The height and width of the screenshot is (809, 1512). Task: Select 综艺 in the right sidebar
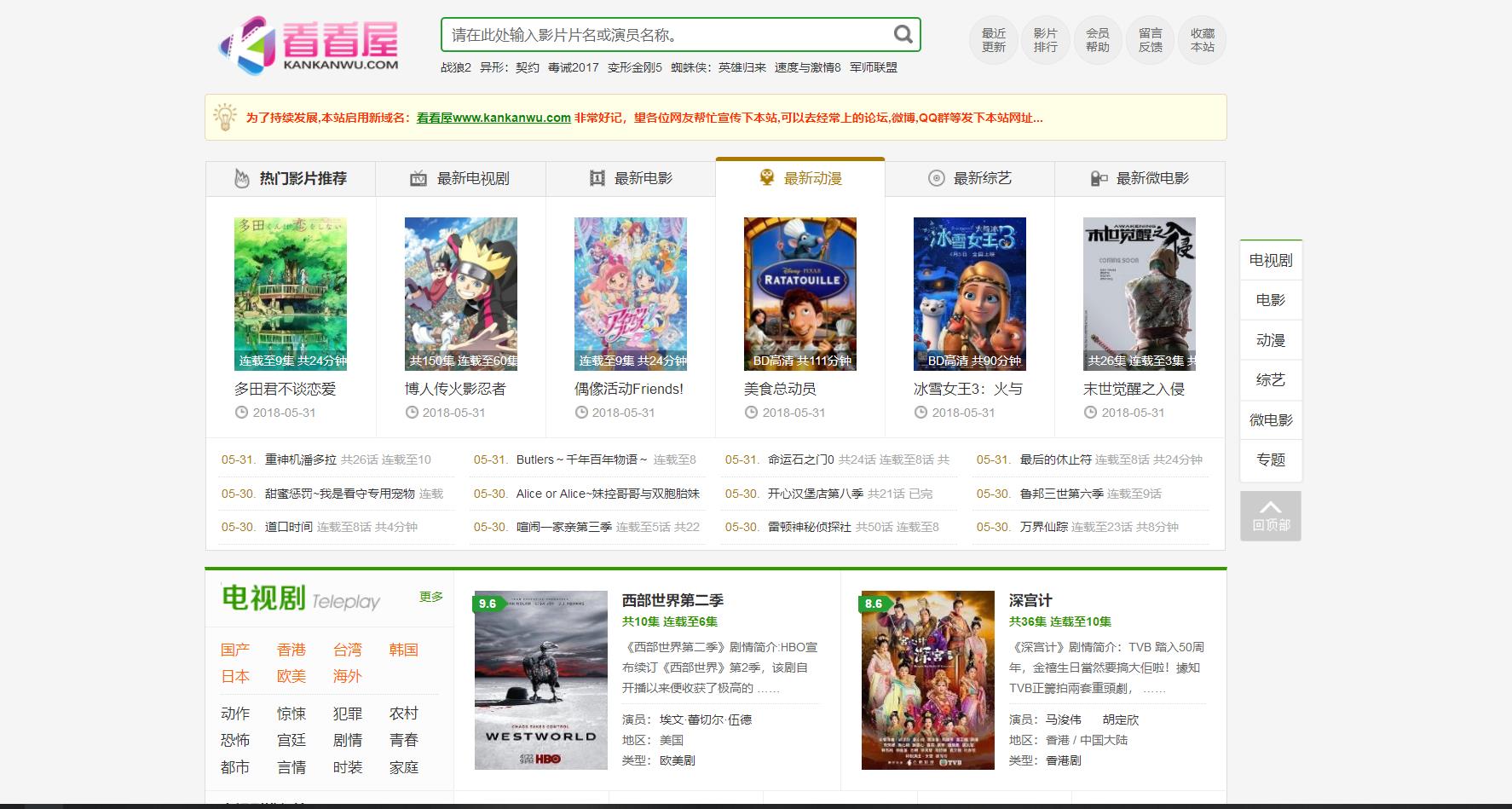coord(1270,380)
